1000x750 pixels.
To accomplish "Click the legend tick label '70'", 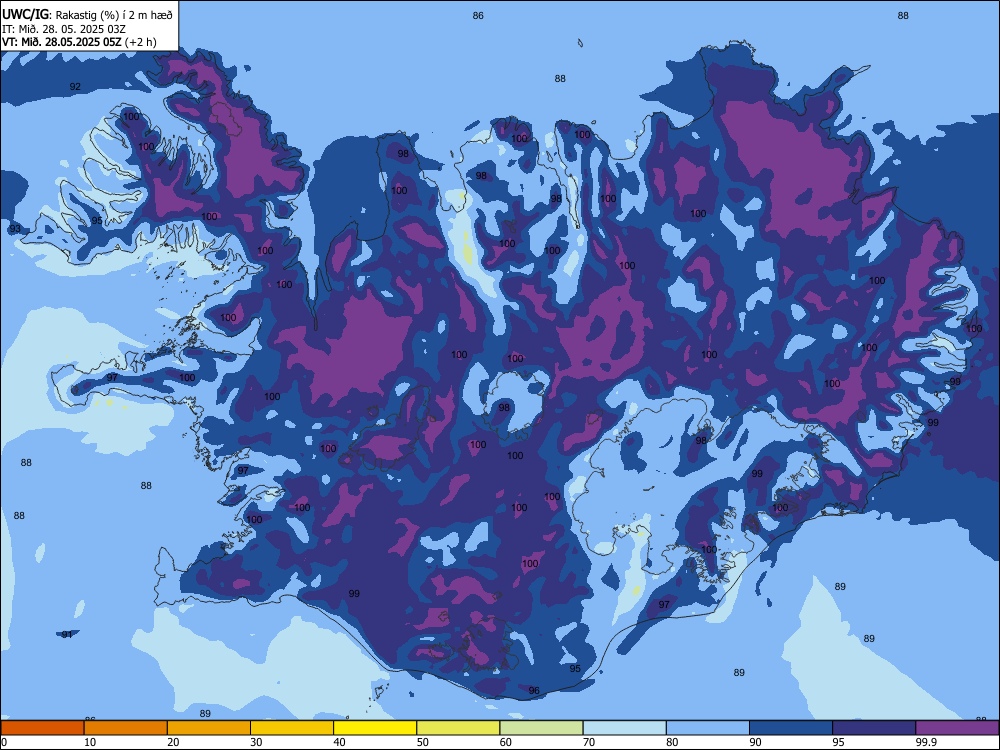I will point(589,742).
